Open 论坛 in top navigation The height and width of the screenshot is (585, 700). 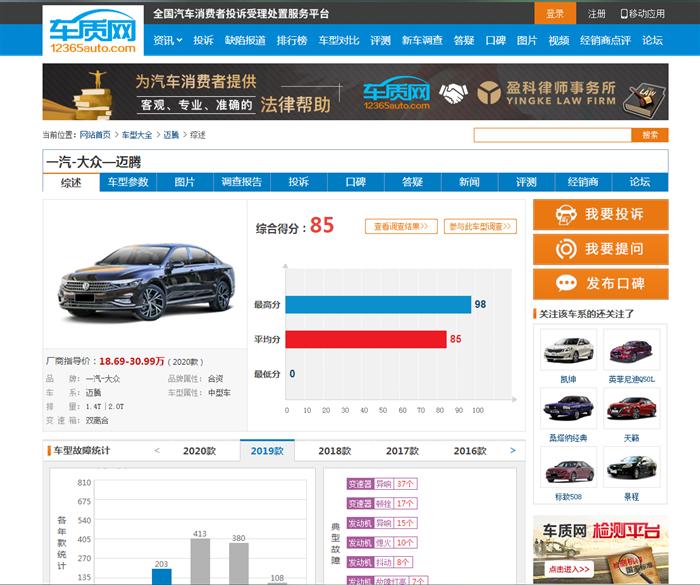[652, 40]
